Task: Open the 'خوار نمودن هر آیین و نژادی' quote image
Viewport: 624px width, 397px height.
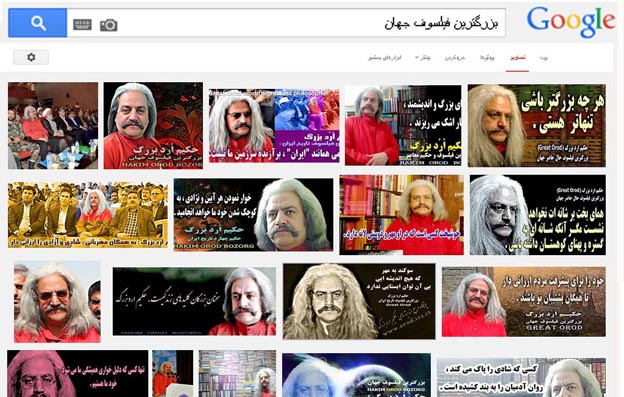Action: point(254,215)
